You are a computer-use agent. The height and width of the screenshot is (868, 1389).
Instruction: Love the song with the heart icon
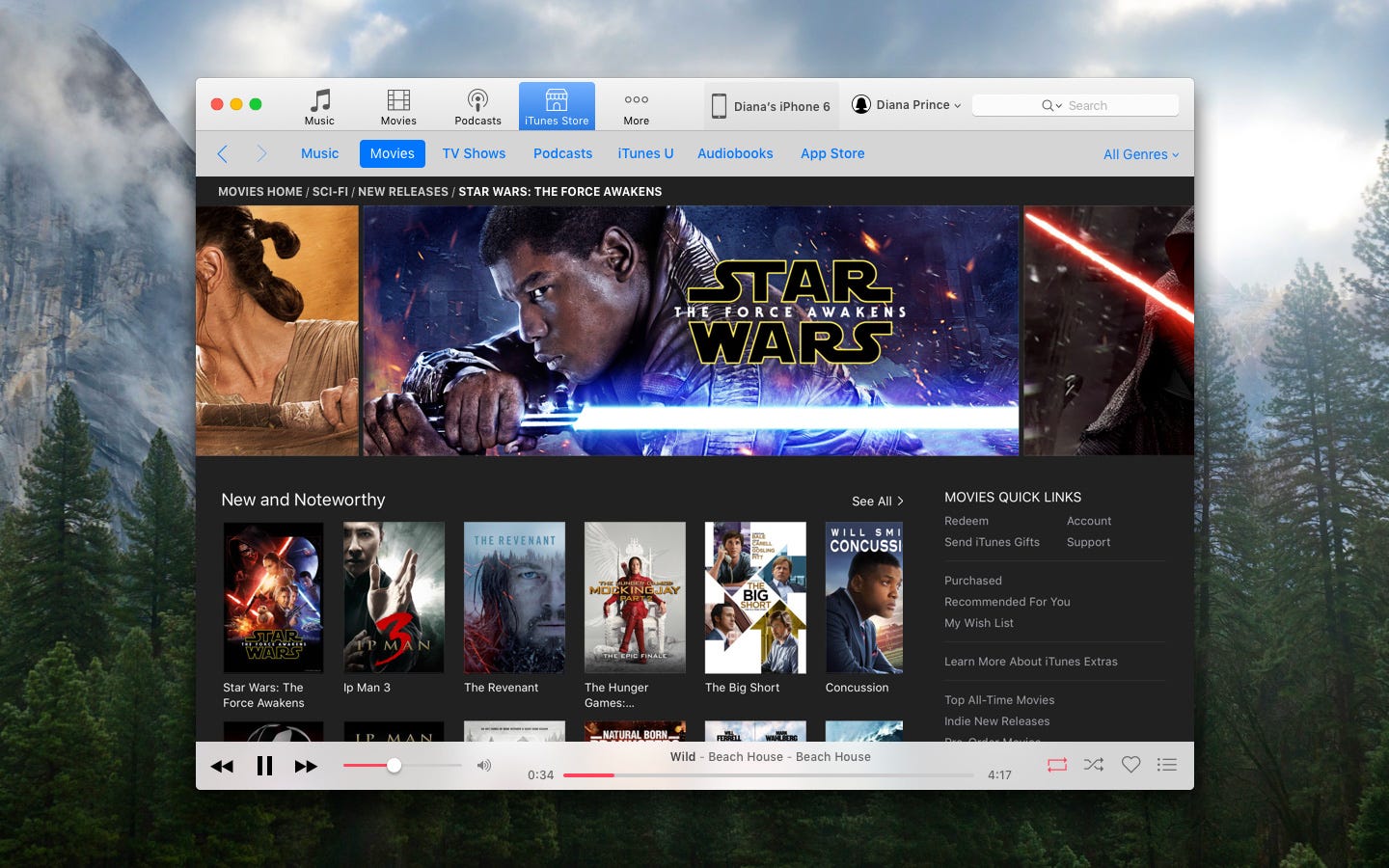(1130, 765)
